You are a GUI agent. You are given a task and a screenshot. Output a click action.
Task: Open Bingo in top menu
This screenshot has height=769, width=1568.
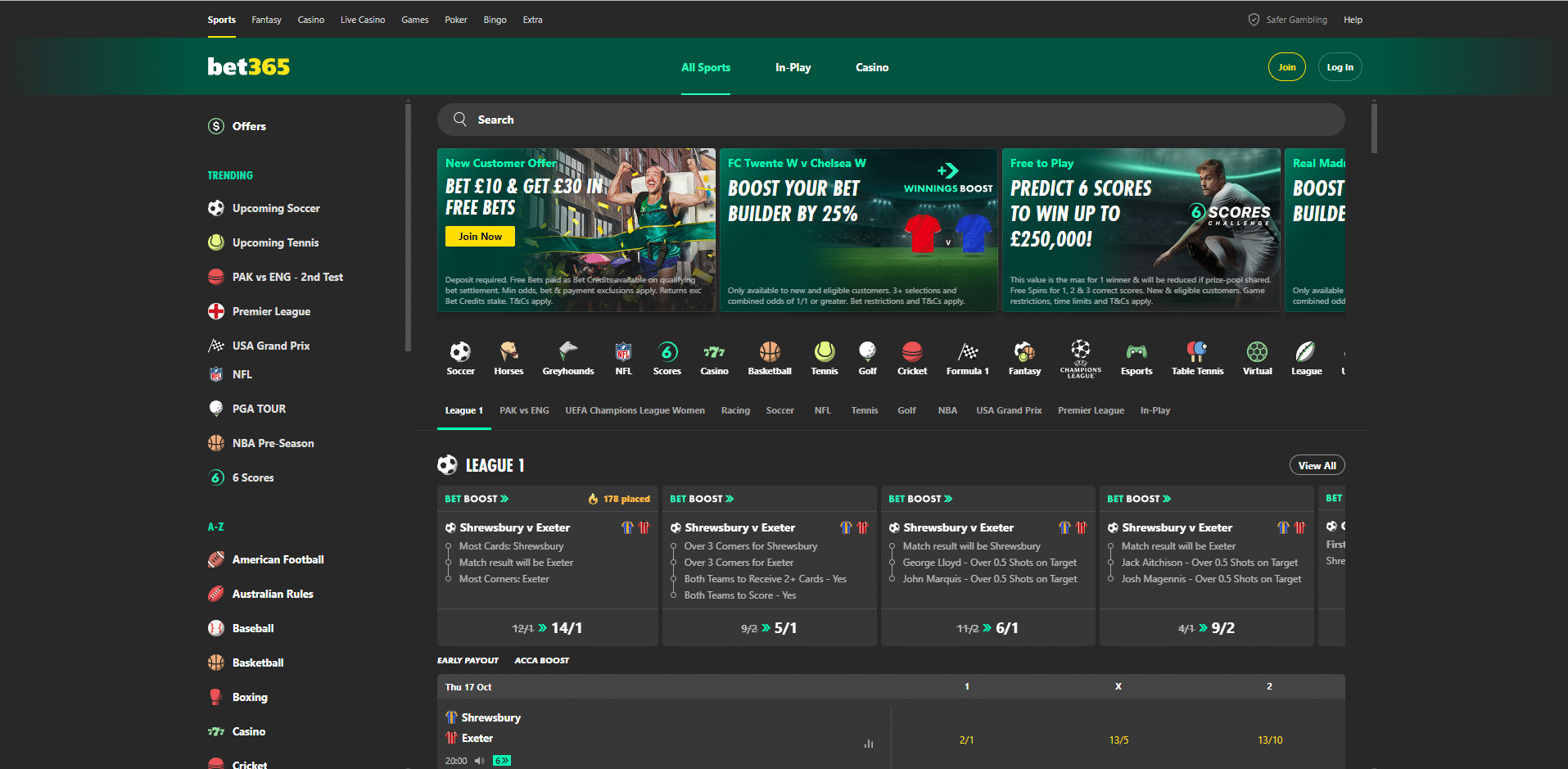tap(495, 20)
